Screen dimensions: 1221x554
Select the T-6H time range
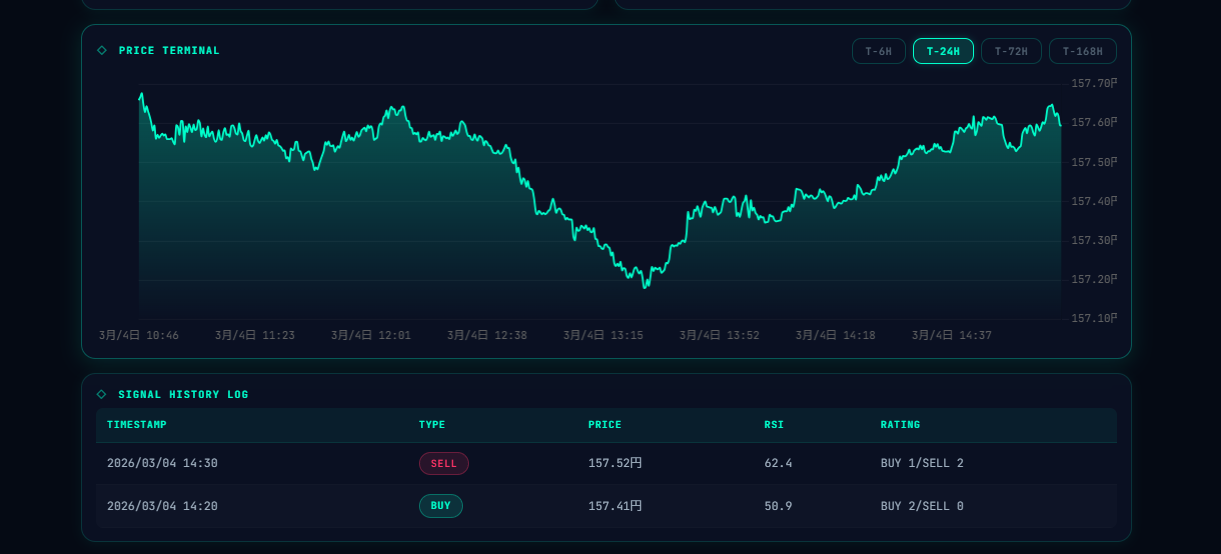point(878,51)
